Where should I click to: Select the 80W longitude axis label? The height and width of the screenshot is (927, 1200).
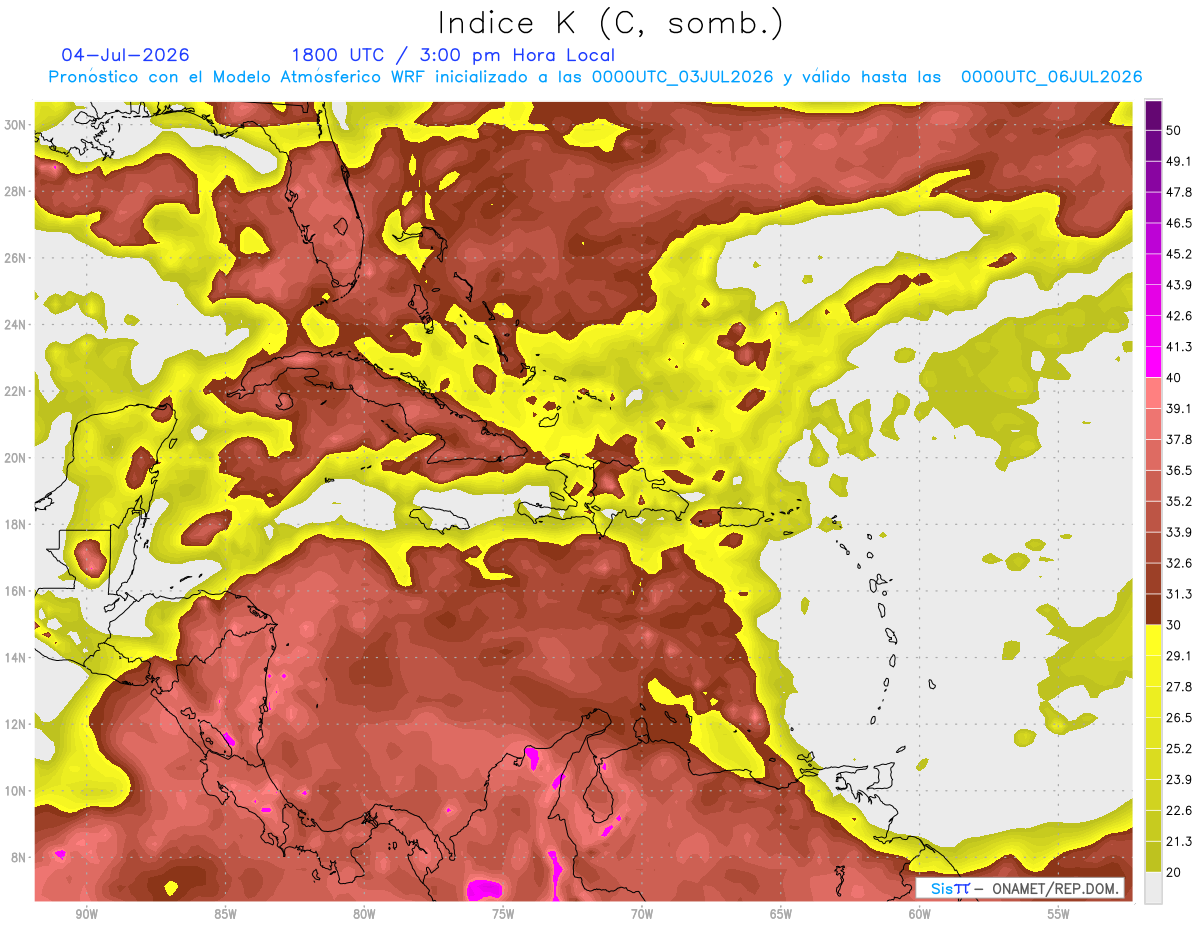pyautogui.click(x=364, y=915)
